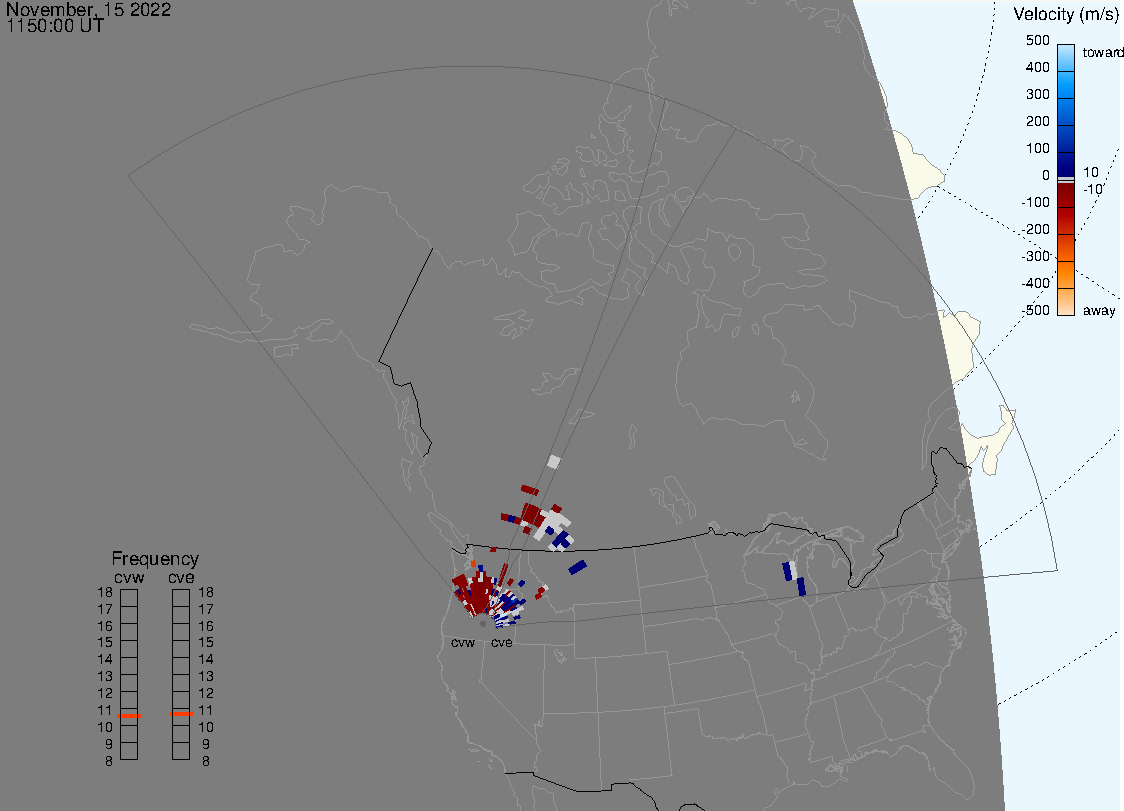This screenshot has height=811, width=1124.
Task: Click the red frequency marker in cve column
Action: coord(181,714)
